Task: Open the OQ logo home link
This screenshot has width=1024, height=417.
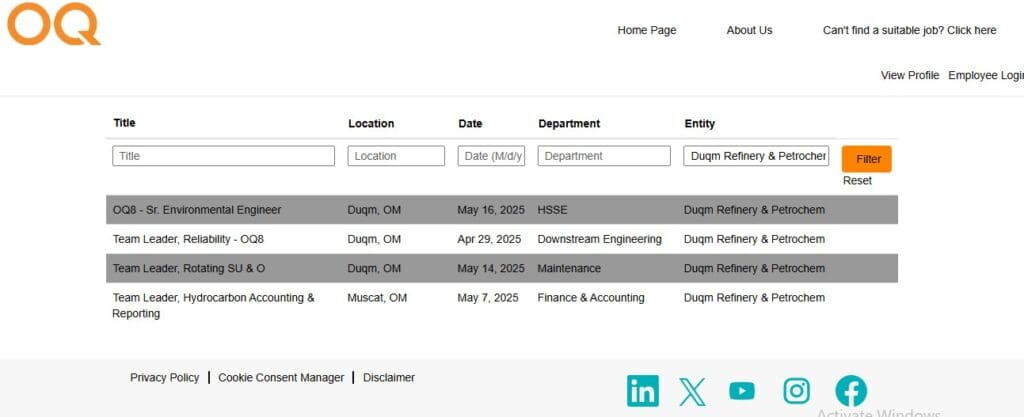Action: 54,24
